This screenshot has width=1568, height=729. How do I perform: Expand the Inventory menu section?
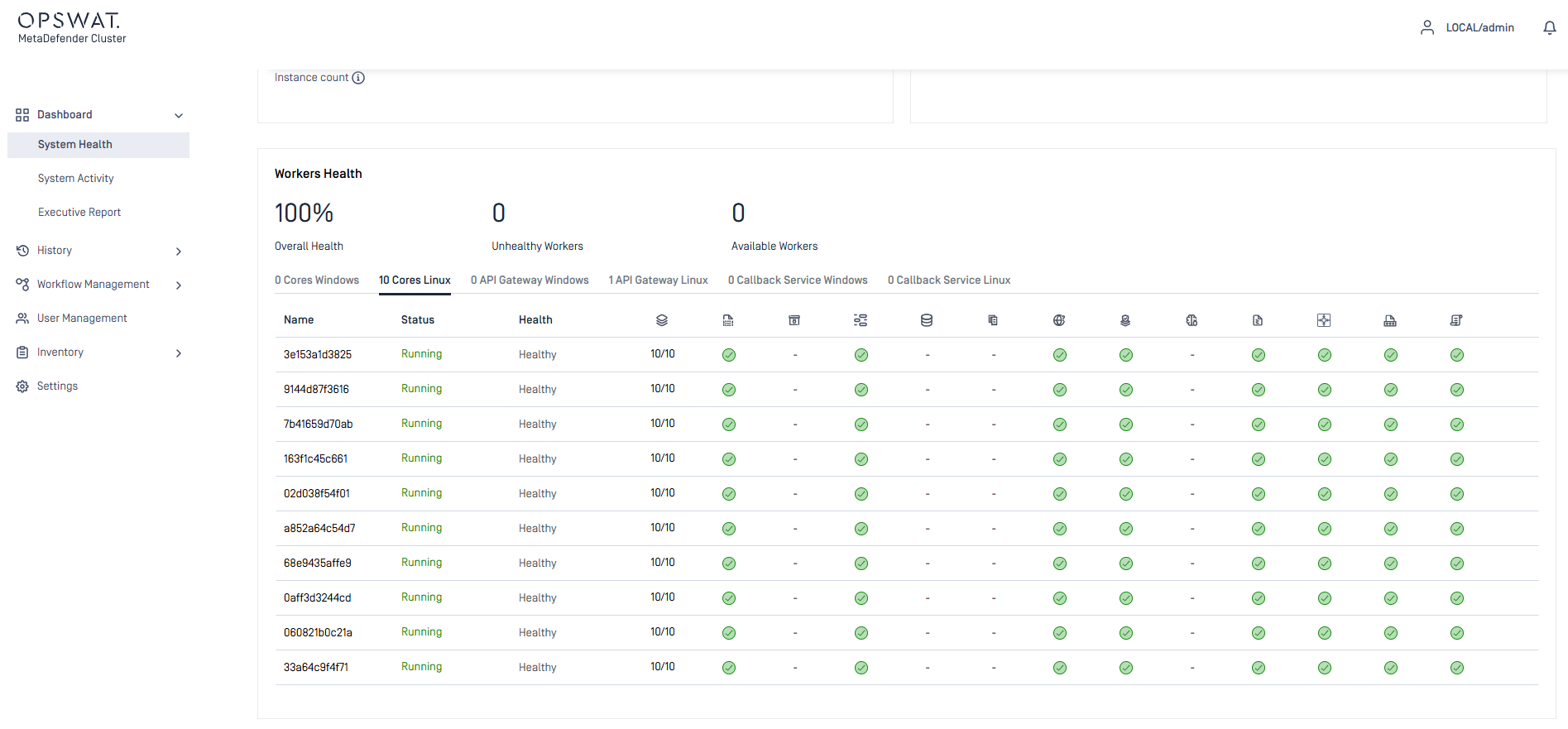coord(179,353)
